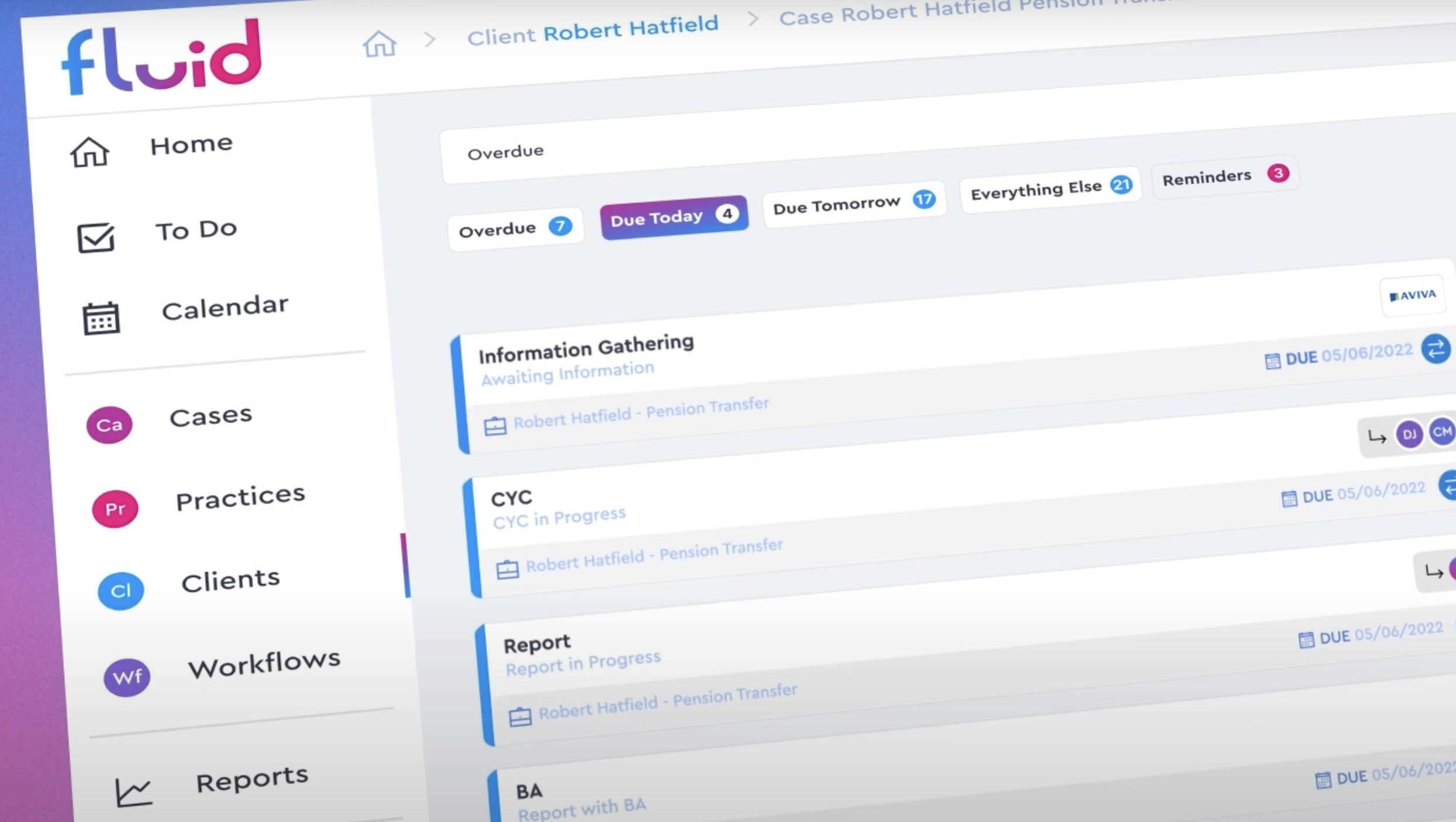The width and height of the screenshot is (1456, 822).
Task: Click calendar icon beside CYC due date
Action: point(1289,499)
